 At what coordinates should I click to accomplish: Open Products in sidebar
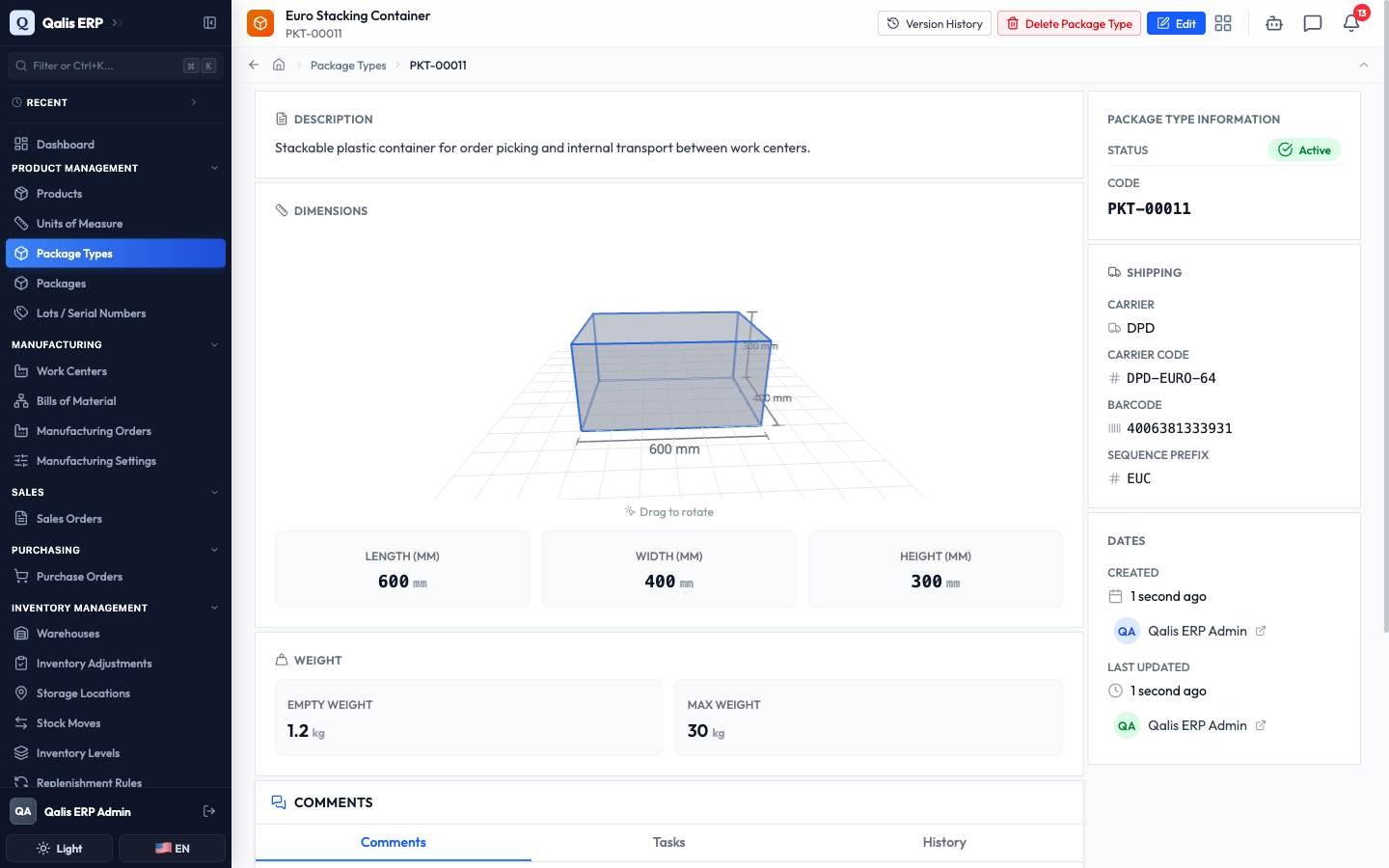point(116,194)
